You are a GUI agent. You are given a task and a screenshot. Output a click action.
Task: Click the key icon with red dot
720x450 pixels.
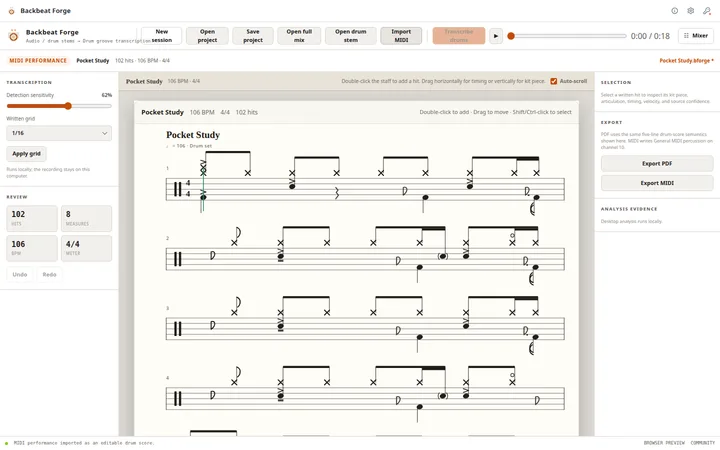[x=707, y=11]
